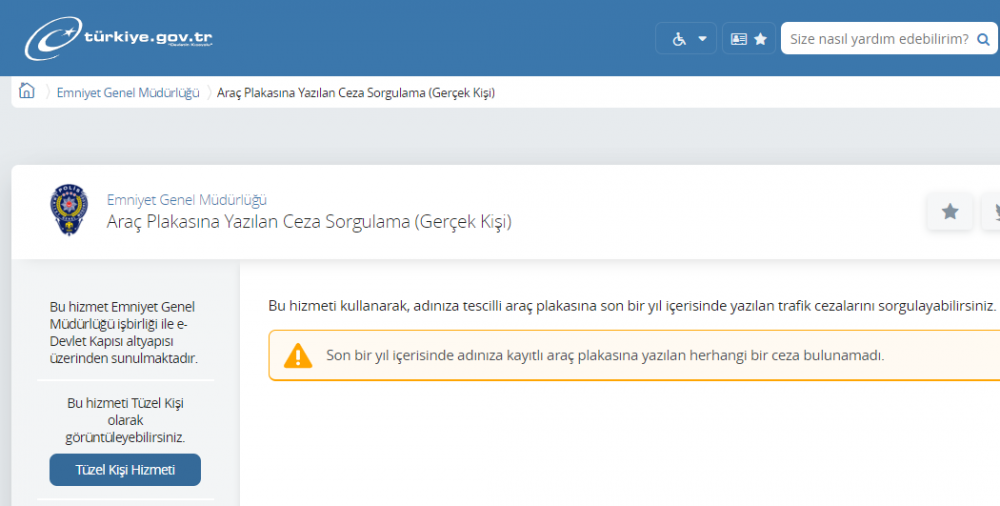Go to home via breadcrumb house icon

click(26, 91)
